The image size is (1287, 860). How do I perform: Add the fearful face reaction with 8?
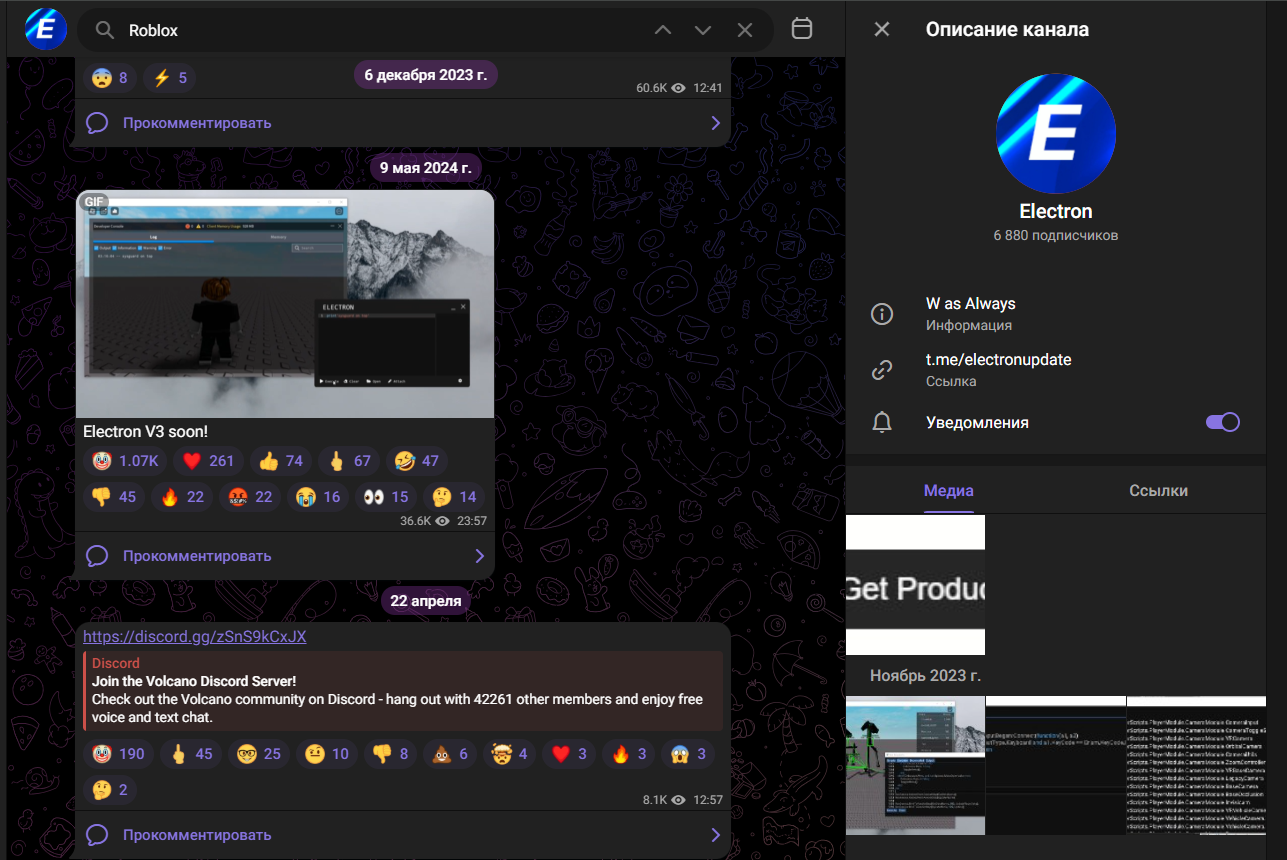[110, 77]
